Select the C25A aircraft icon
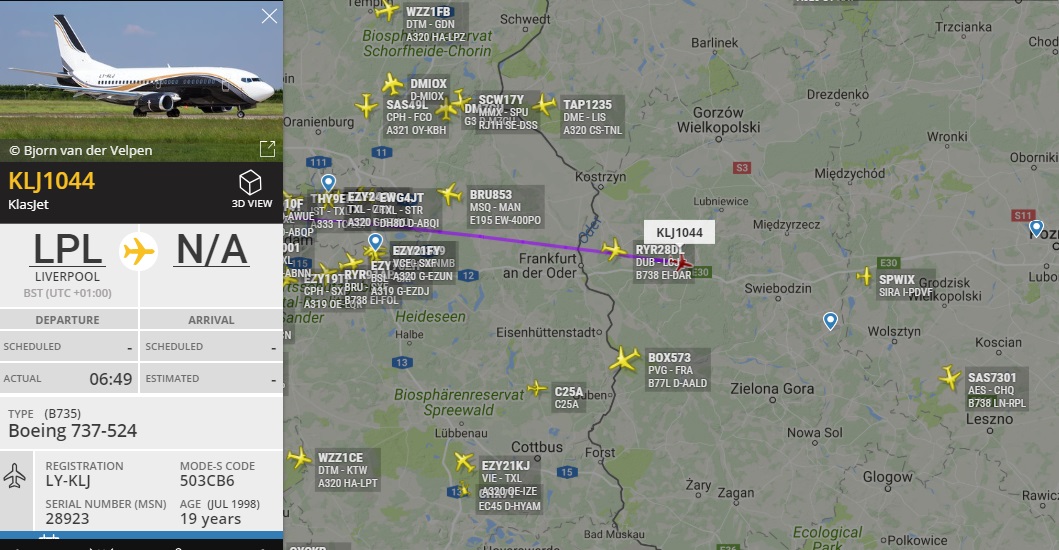 (537, 389)
